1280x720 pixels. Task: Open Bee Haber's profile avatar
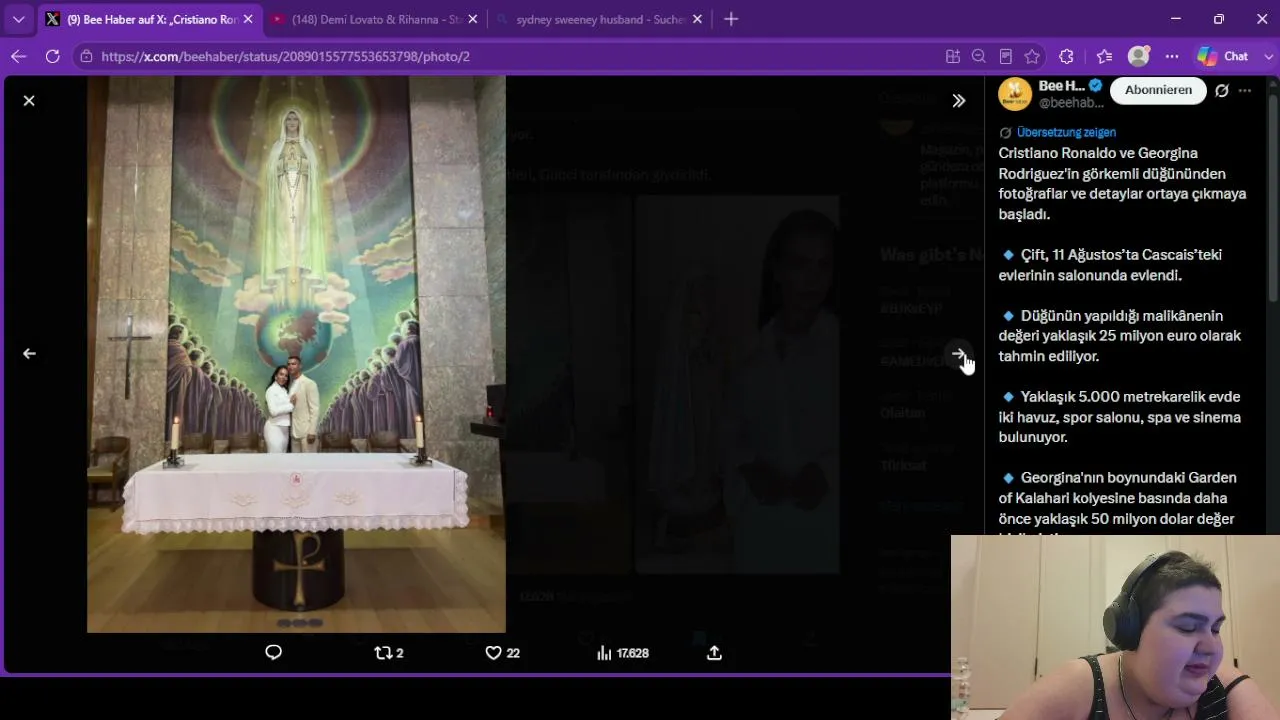click(x=1015, y=94)
